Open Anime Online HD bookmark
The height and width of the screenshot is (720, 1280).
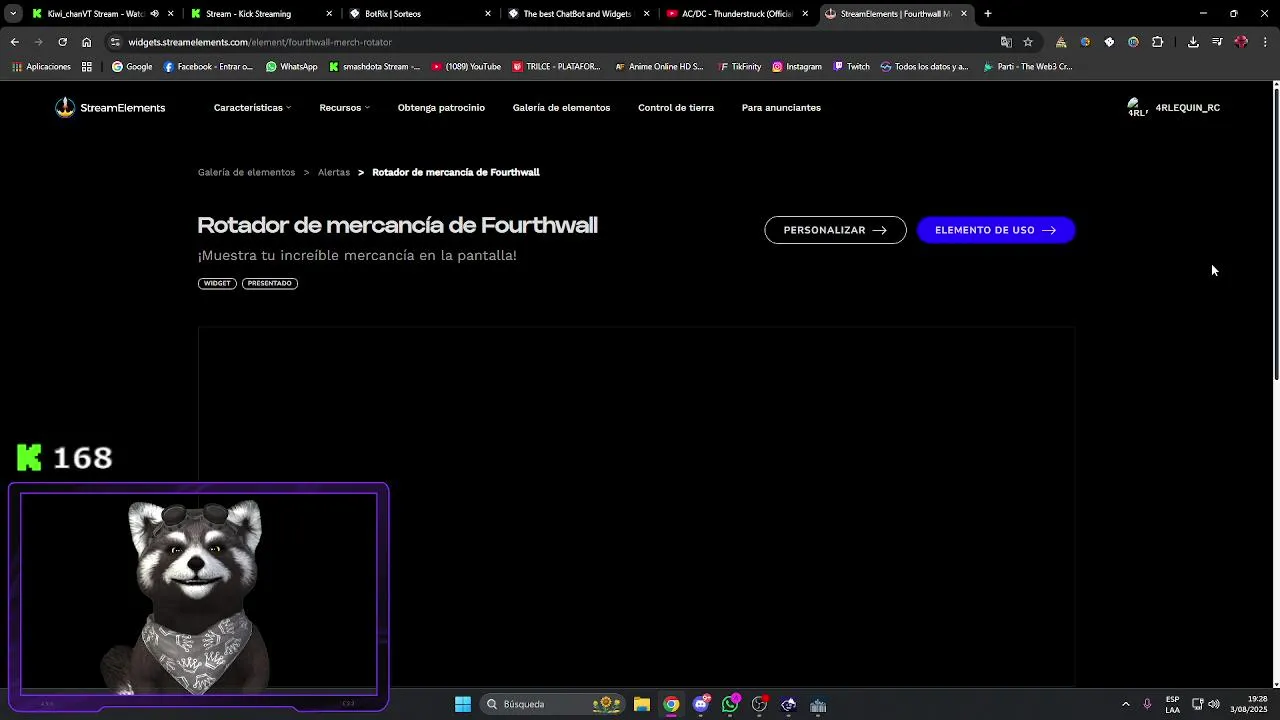coord(659,67)
